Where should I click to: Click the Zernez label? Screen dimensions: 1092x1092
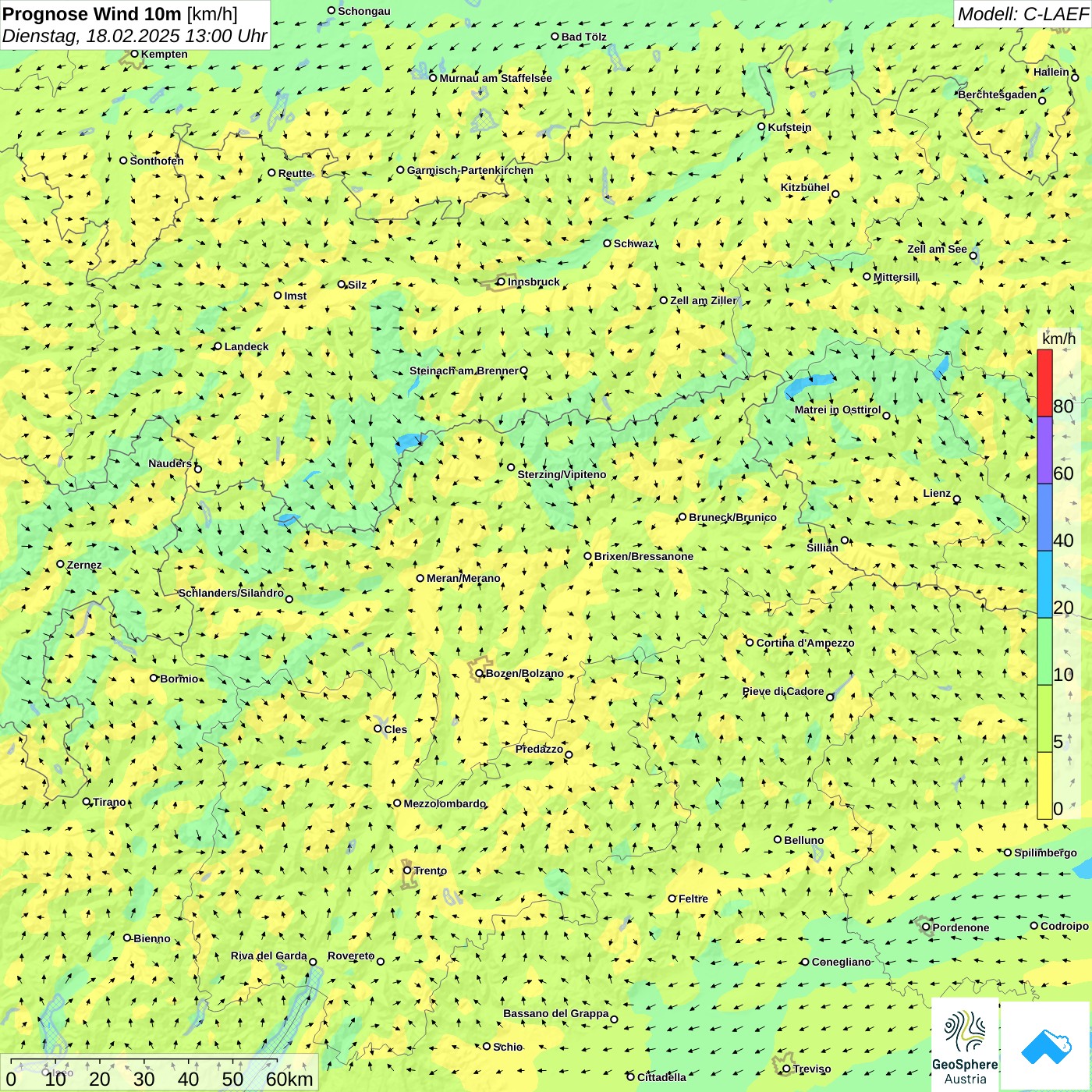pos(84,565)
